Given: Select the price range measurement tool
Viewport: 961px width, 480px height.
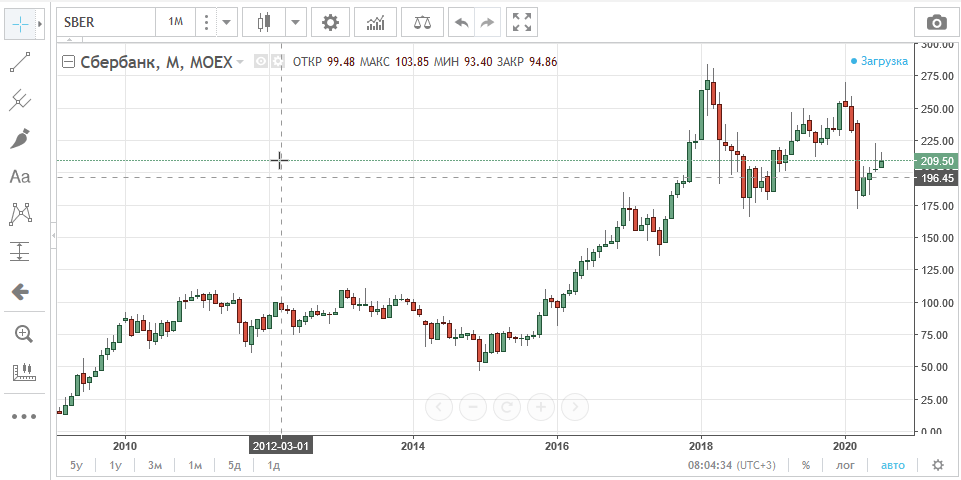Looking at the screenshot, I should point(20,251).
